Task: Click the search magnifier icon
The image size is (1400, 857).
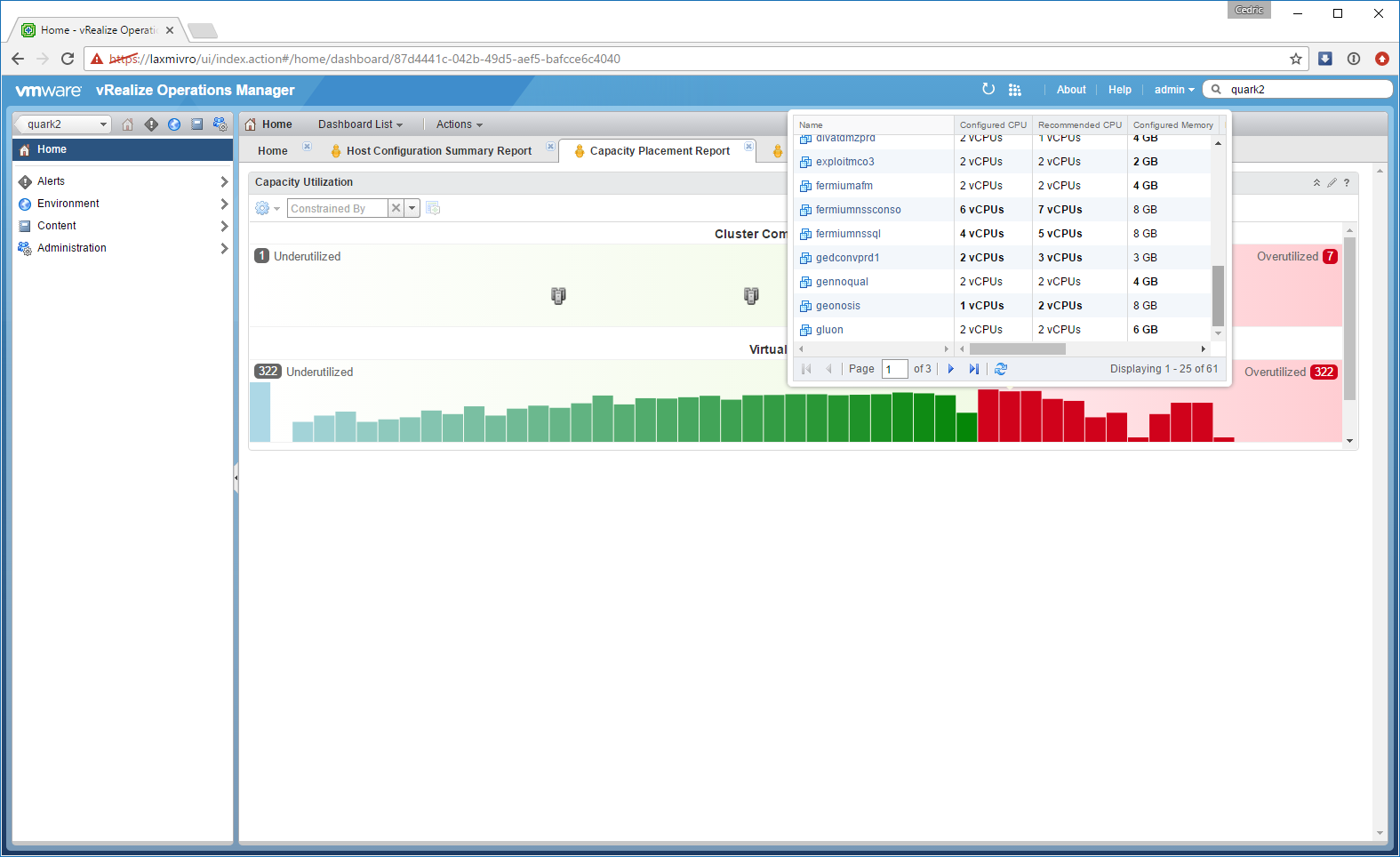Action: [x=1217, y=89]
